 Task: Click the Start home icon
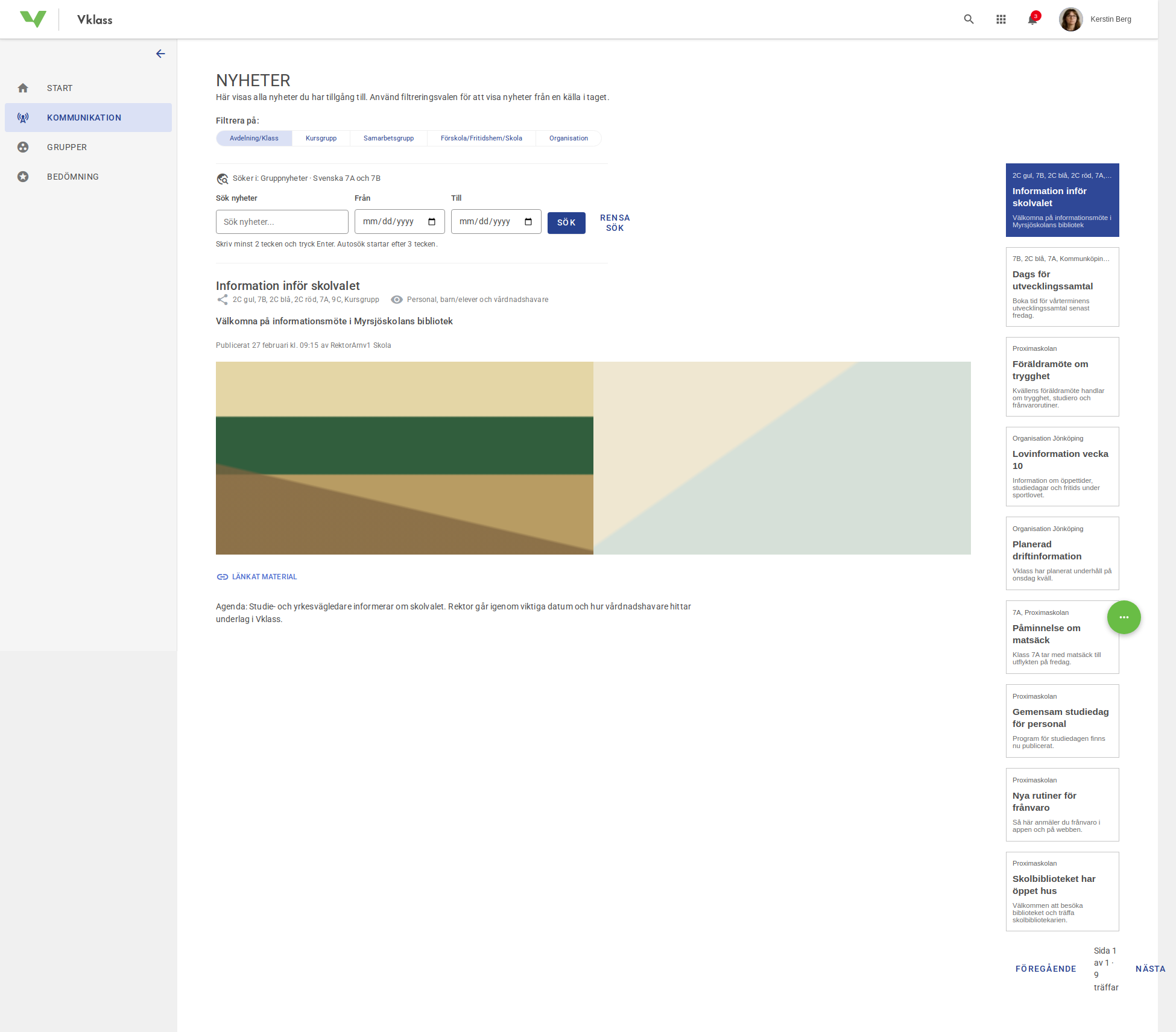click(23, 88)
